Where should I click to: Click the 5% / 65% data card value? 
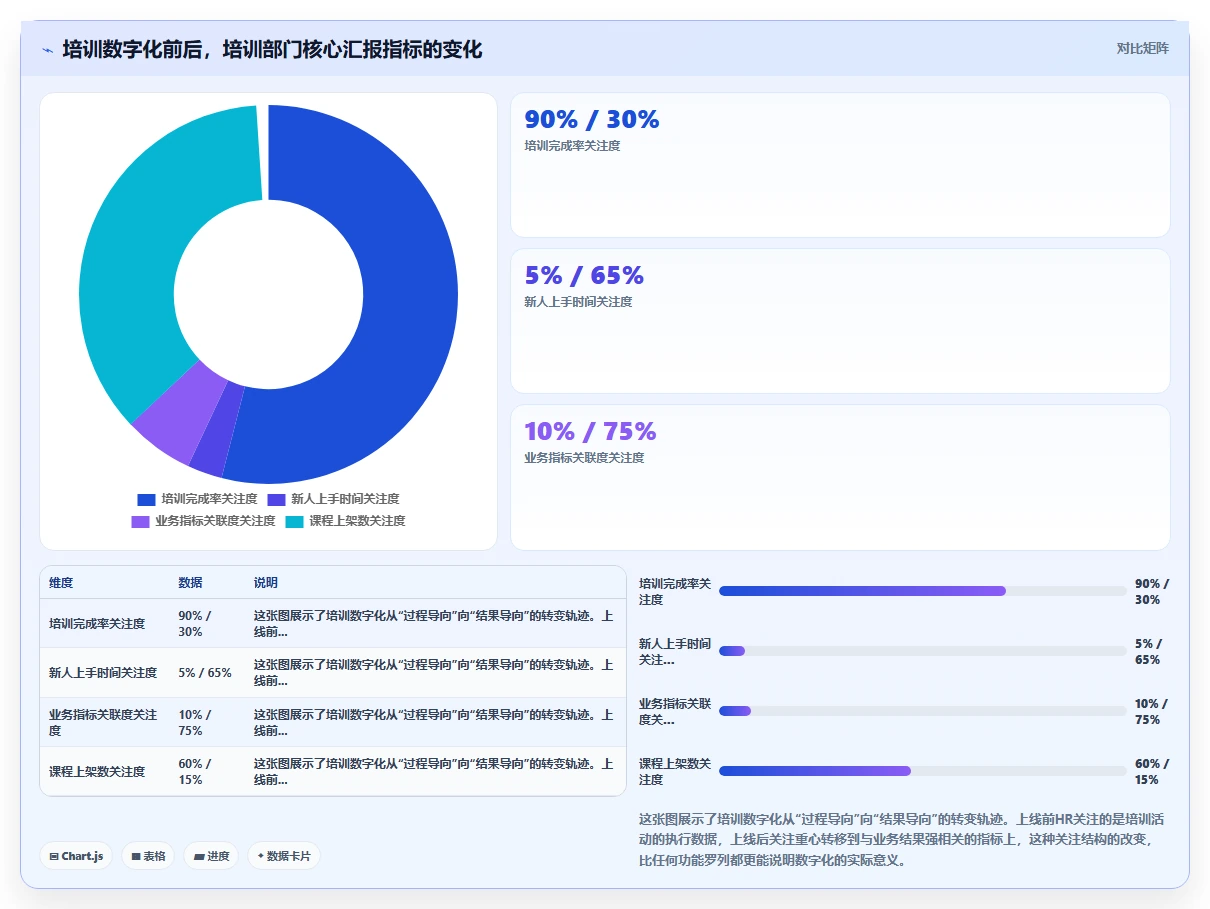[x=584, y=275]
